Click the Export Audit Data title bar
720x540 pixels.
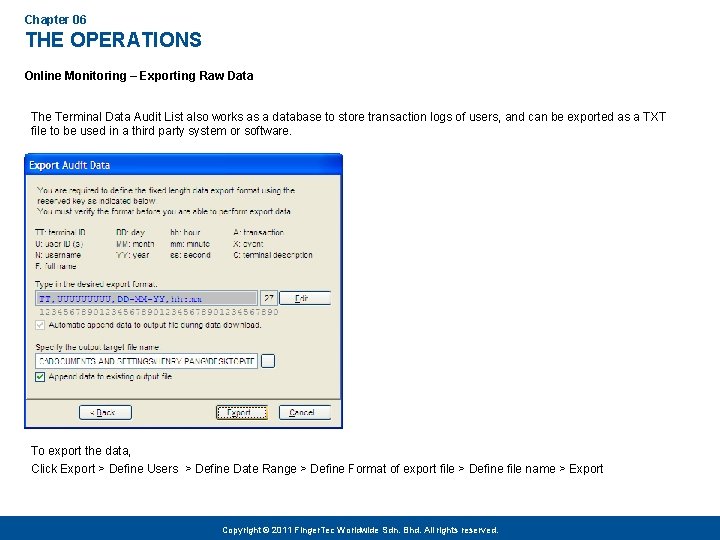tap(184, 165)
